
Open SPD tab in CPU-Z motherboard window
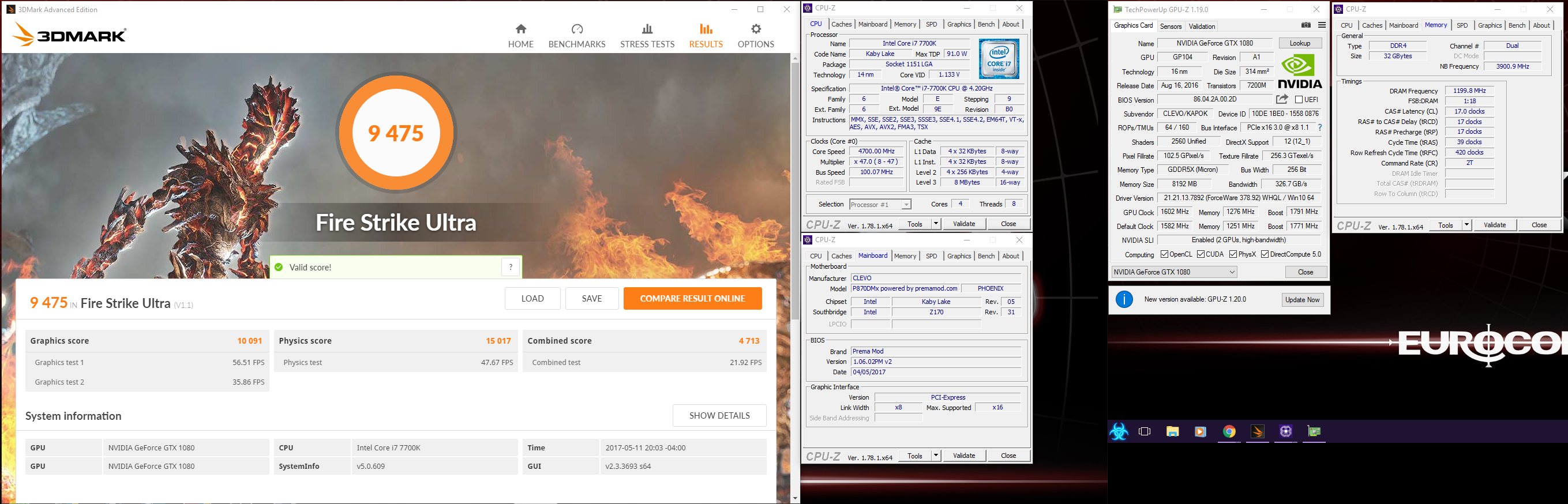(x=931, y=256)
